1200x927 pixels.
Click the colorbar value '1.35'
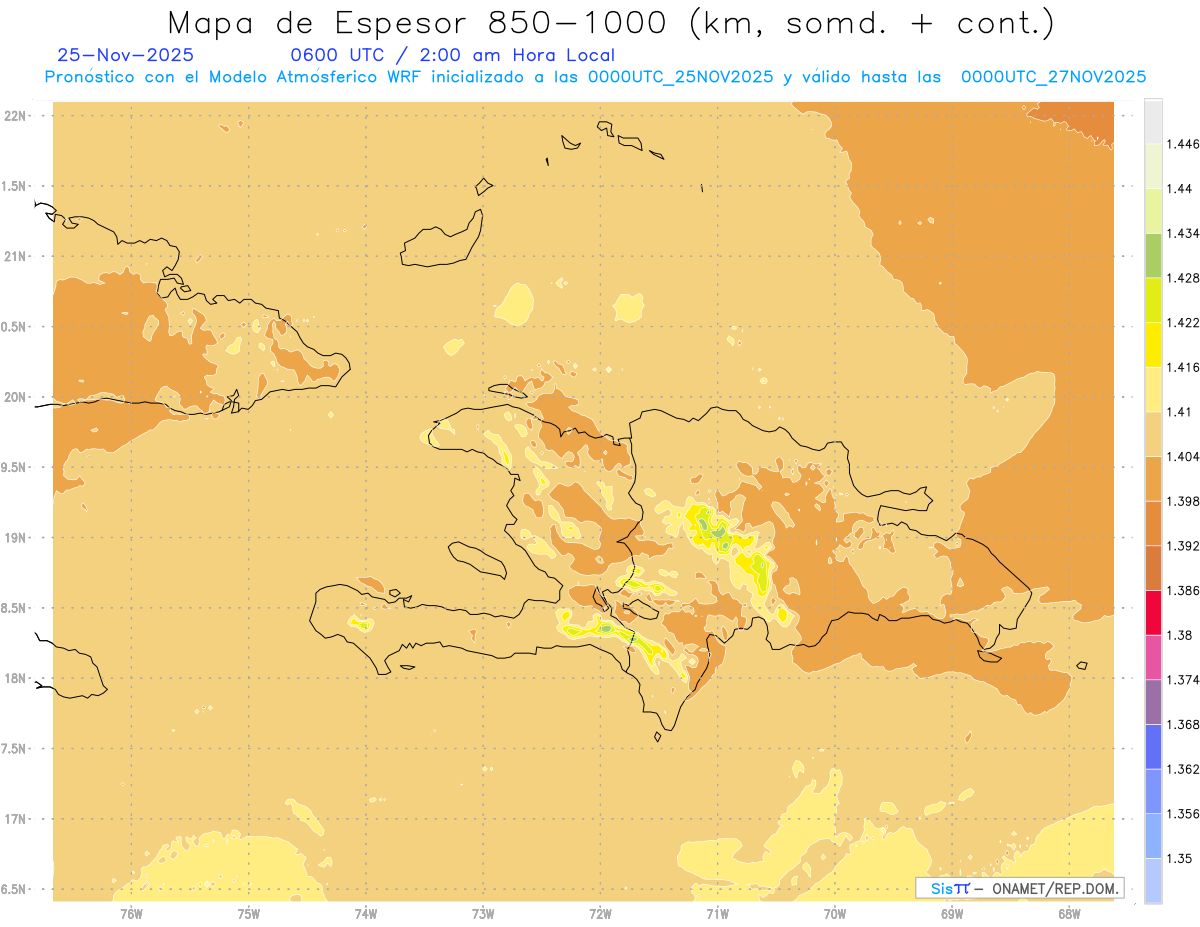click(1179, 859)
